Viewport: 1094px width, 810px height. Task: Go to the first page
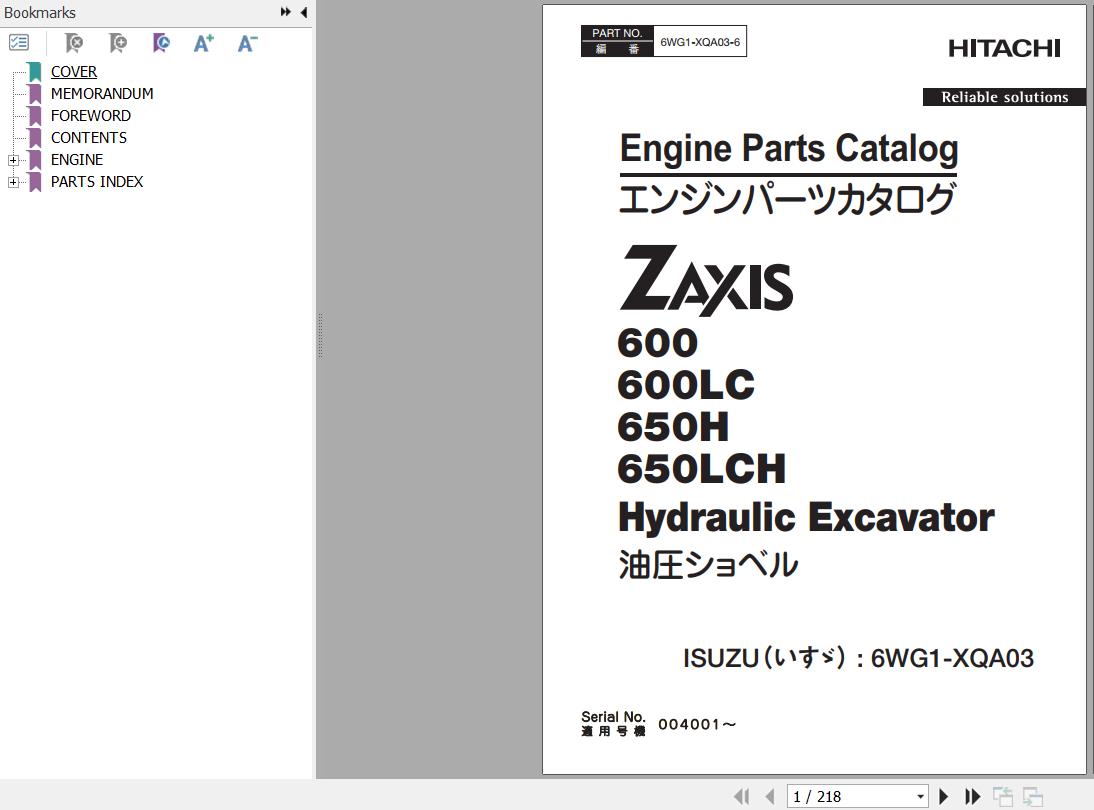(x=742, y=796)
